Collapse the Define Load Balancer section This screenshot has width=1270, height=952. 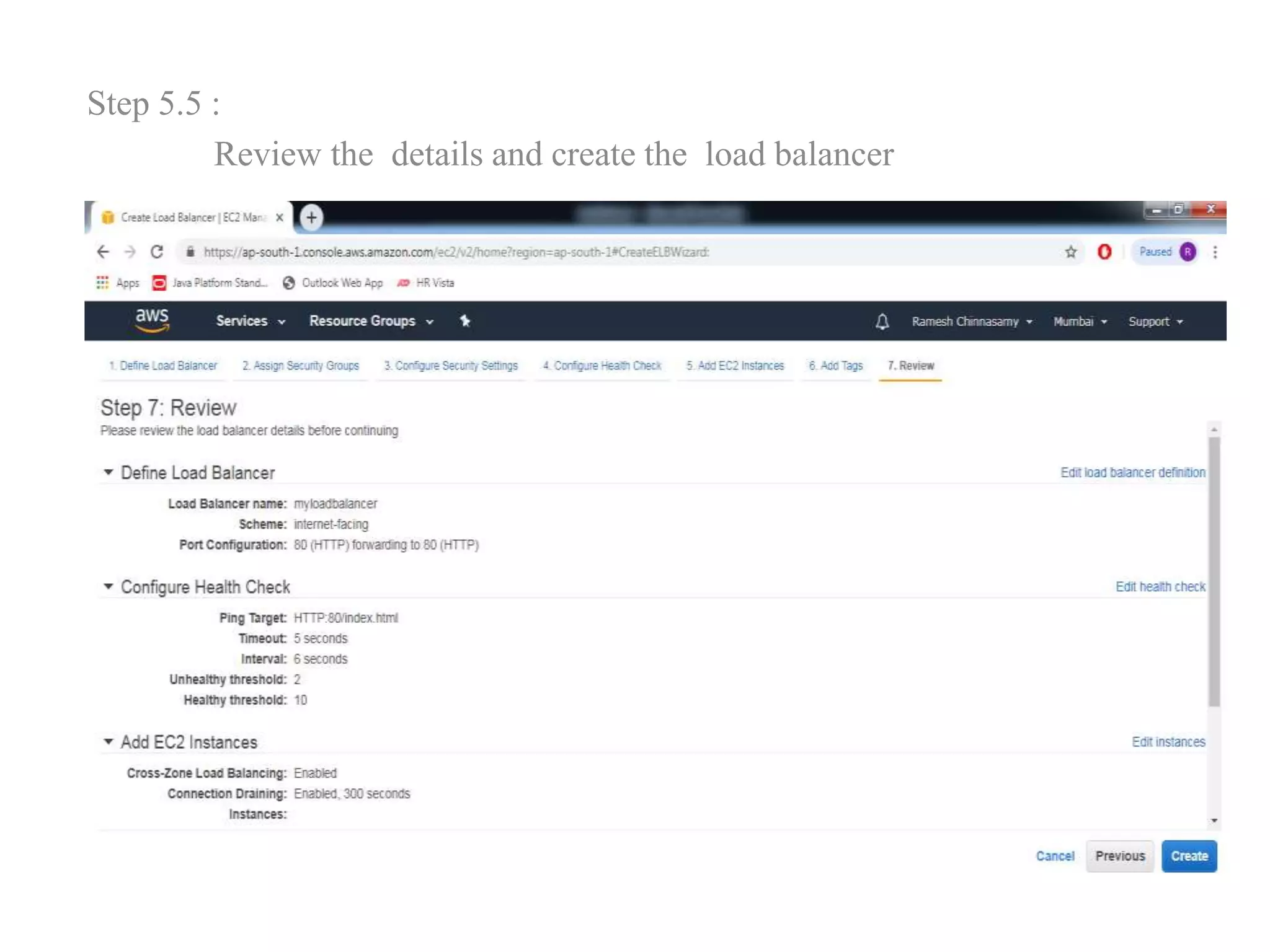[x=109, y=472]
